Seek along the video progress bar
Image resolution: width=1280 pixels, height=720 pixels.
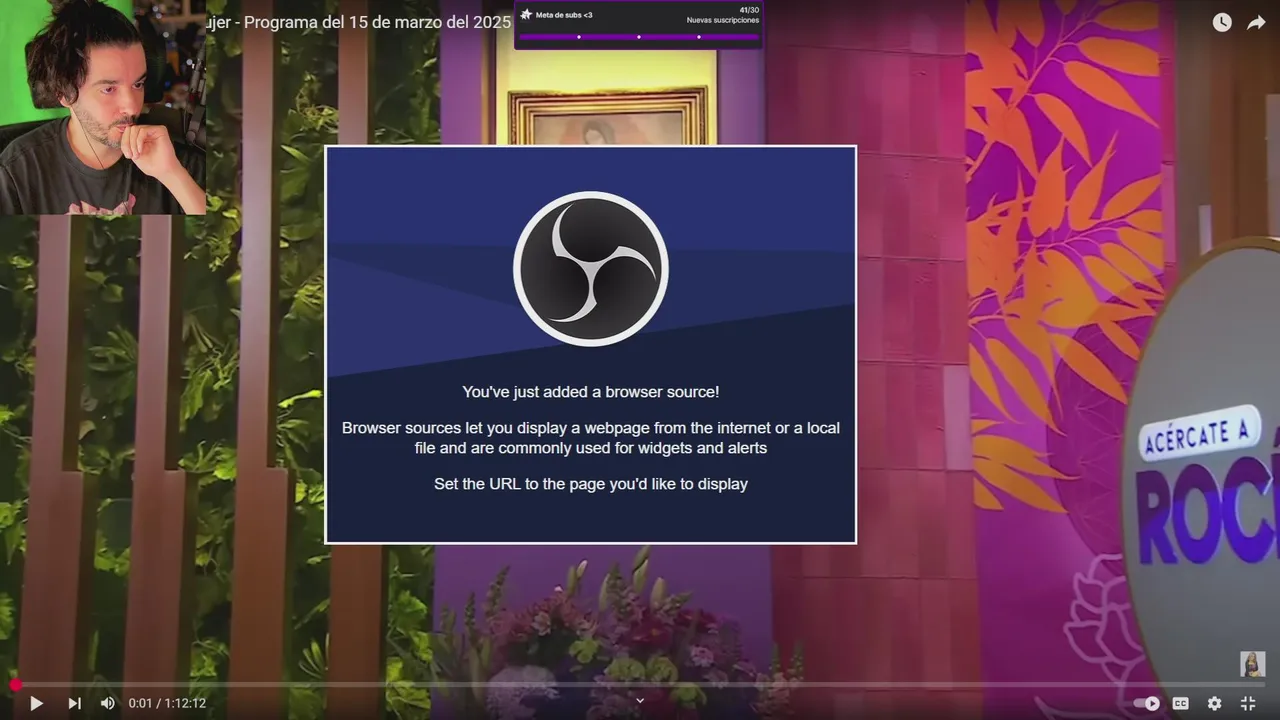coord(640,685)
